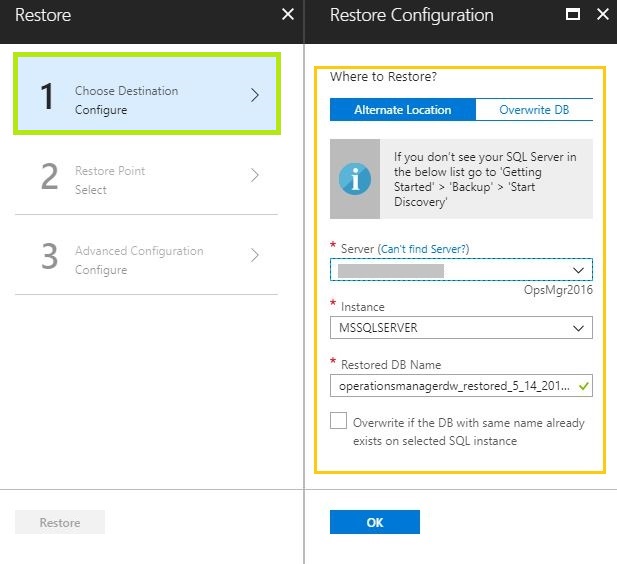Open step 3 Advanced Configuration
This screenshot has height=564, width=617.
(147, 256)
